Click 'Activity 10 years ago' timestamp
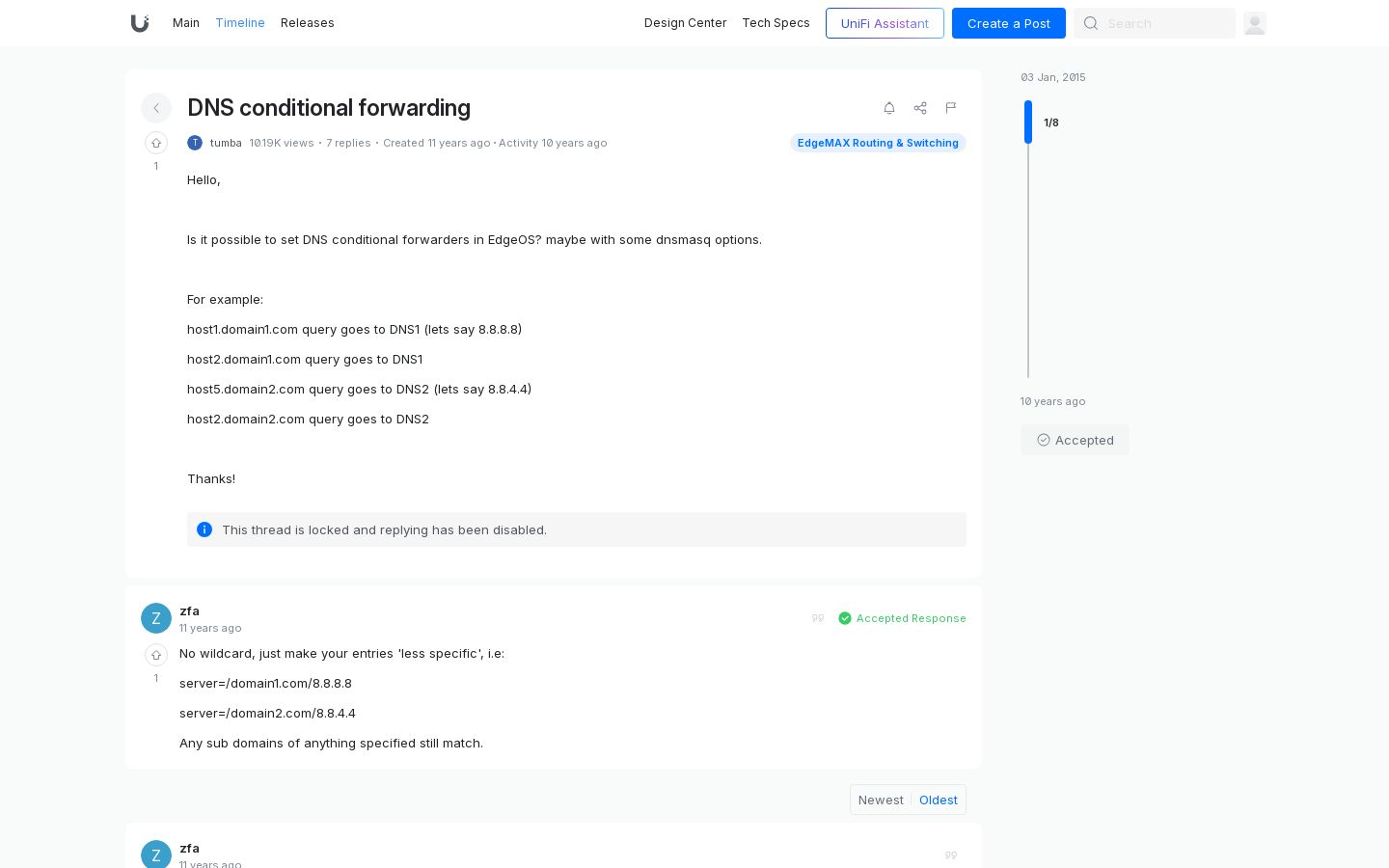The image size is (1389, 868). 553,143
